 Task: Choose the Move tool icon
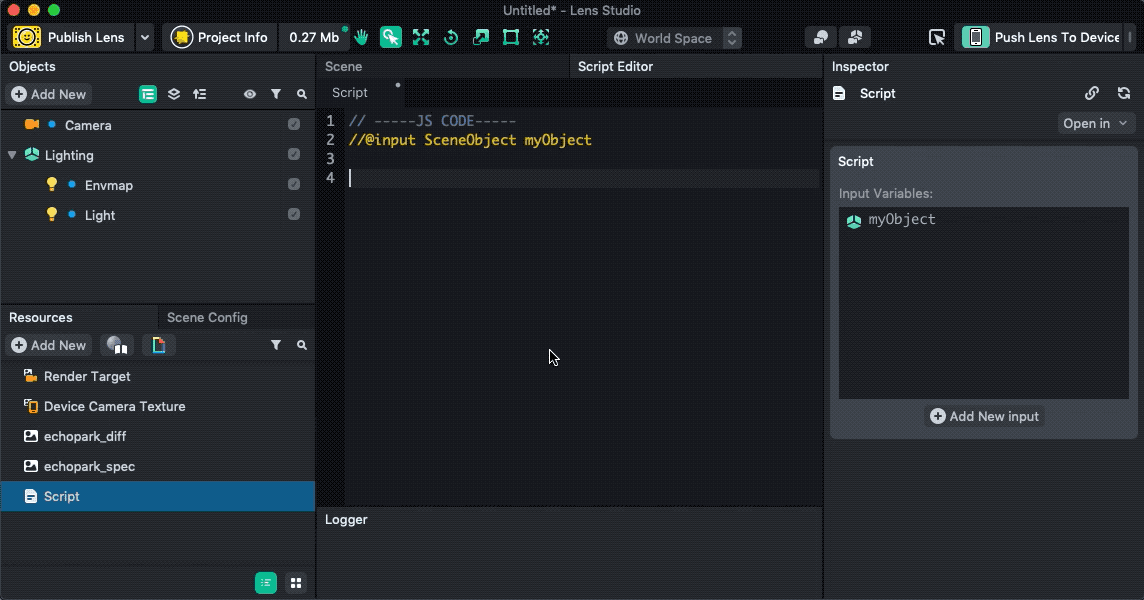click(421, 37)
